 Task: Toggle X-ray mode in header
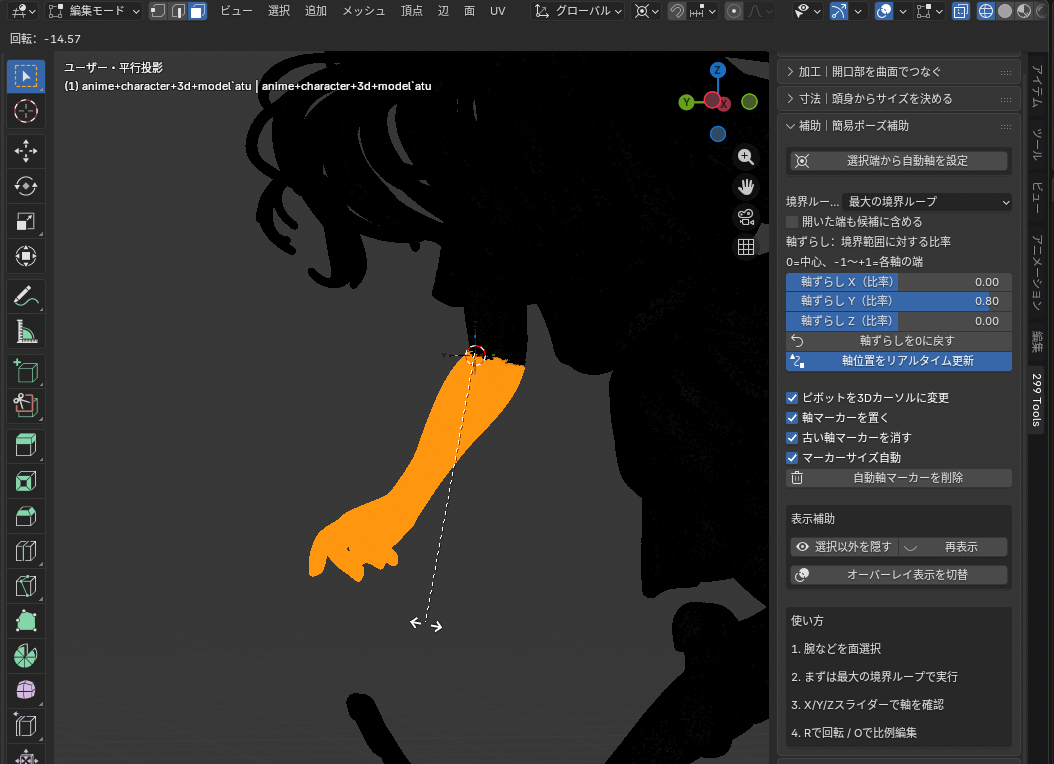pyautogui.click(x=961, y=11)
